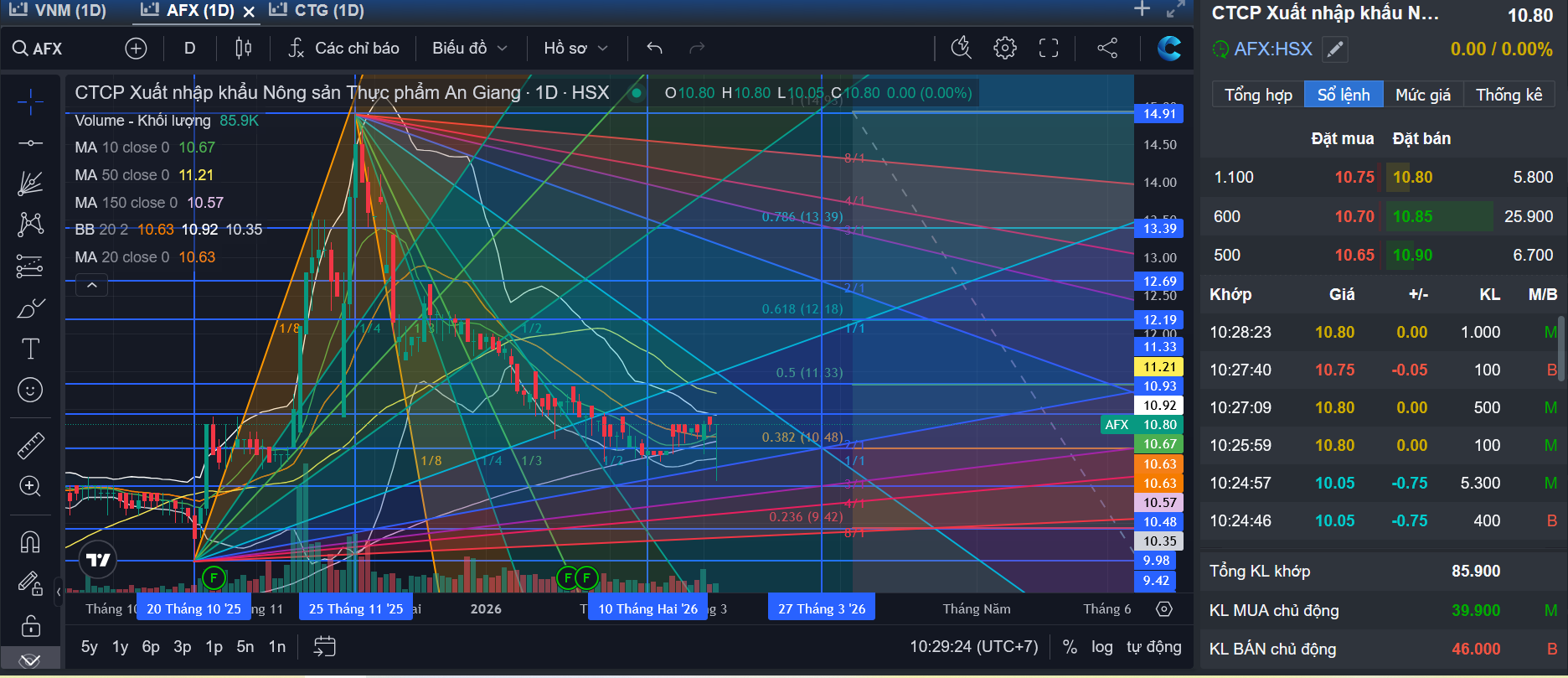Collapse the indicator legend chevron
This screenshot has width=1568, height=678.
tap(92, 286)
